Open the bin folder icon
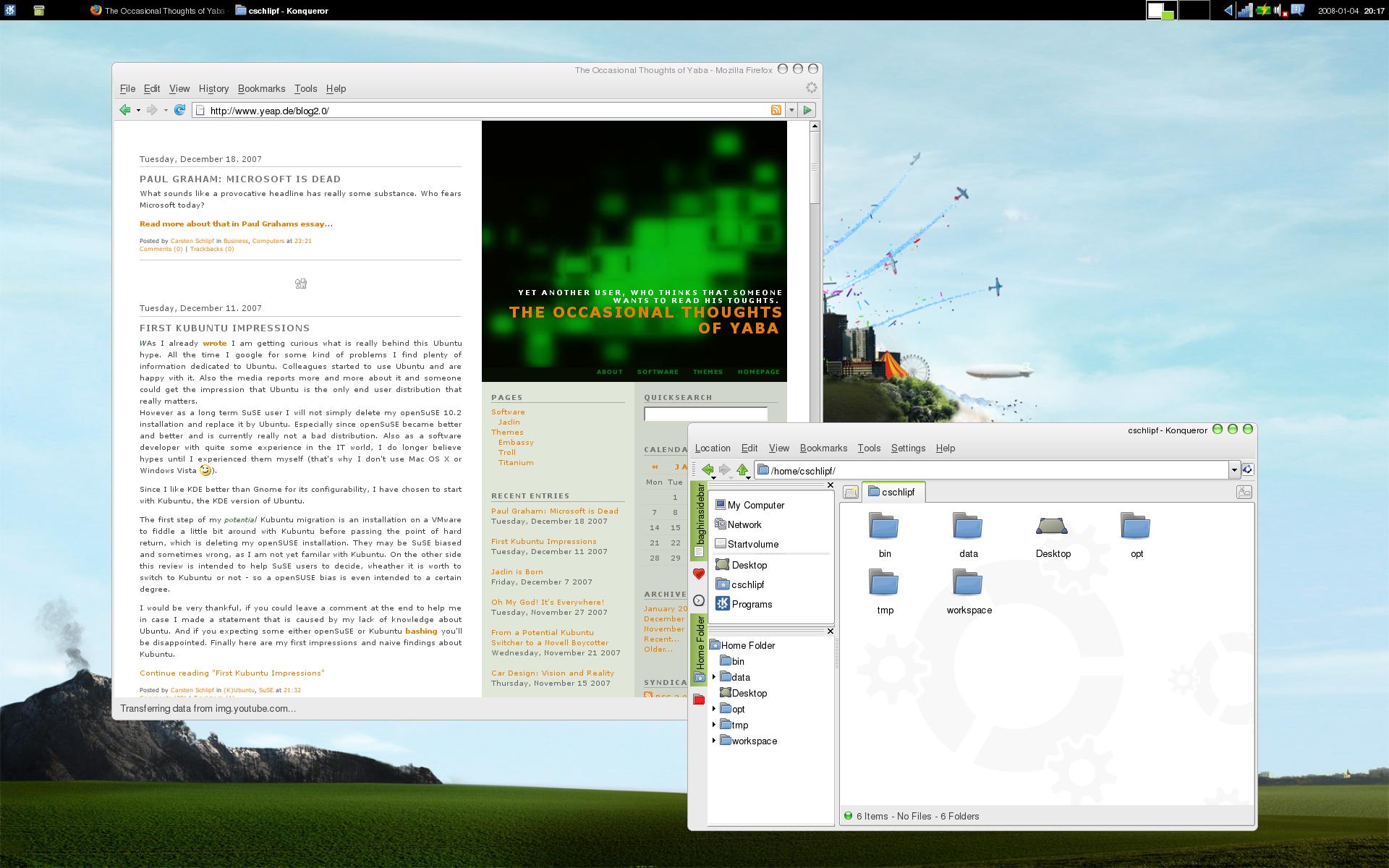1389x868 pixels. pos(884,527)
